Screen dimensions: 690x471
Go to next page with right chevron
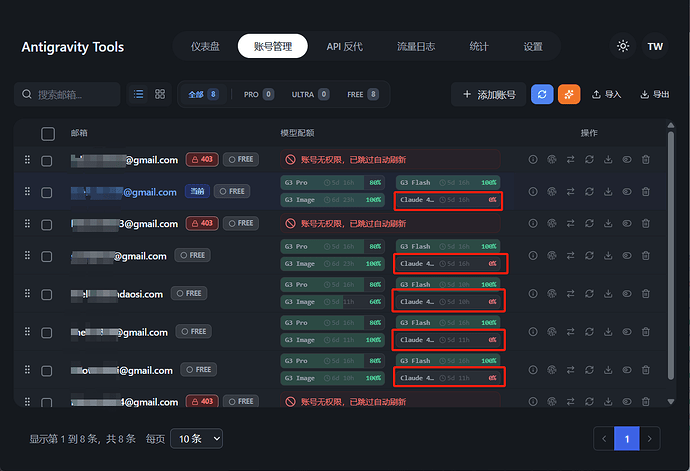(x=650, y=438)
